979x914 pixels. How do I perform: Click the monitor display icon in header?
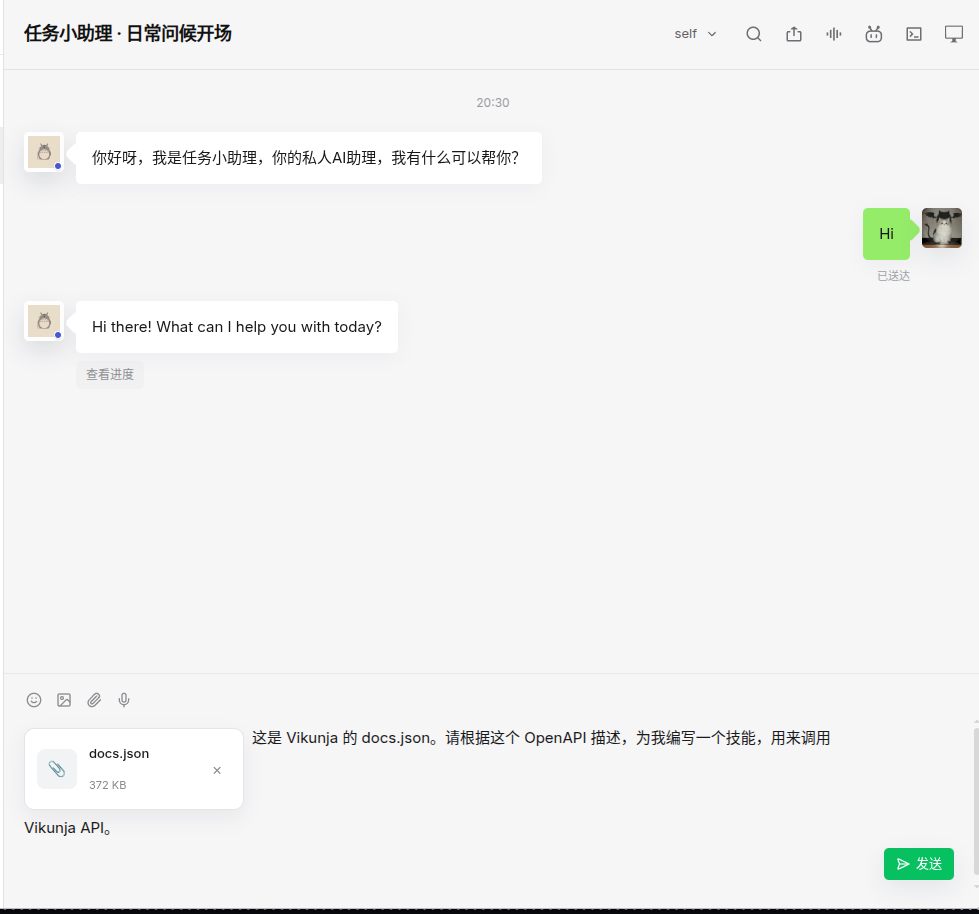(953, 34)
